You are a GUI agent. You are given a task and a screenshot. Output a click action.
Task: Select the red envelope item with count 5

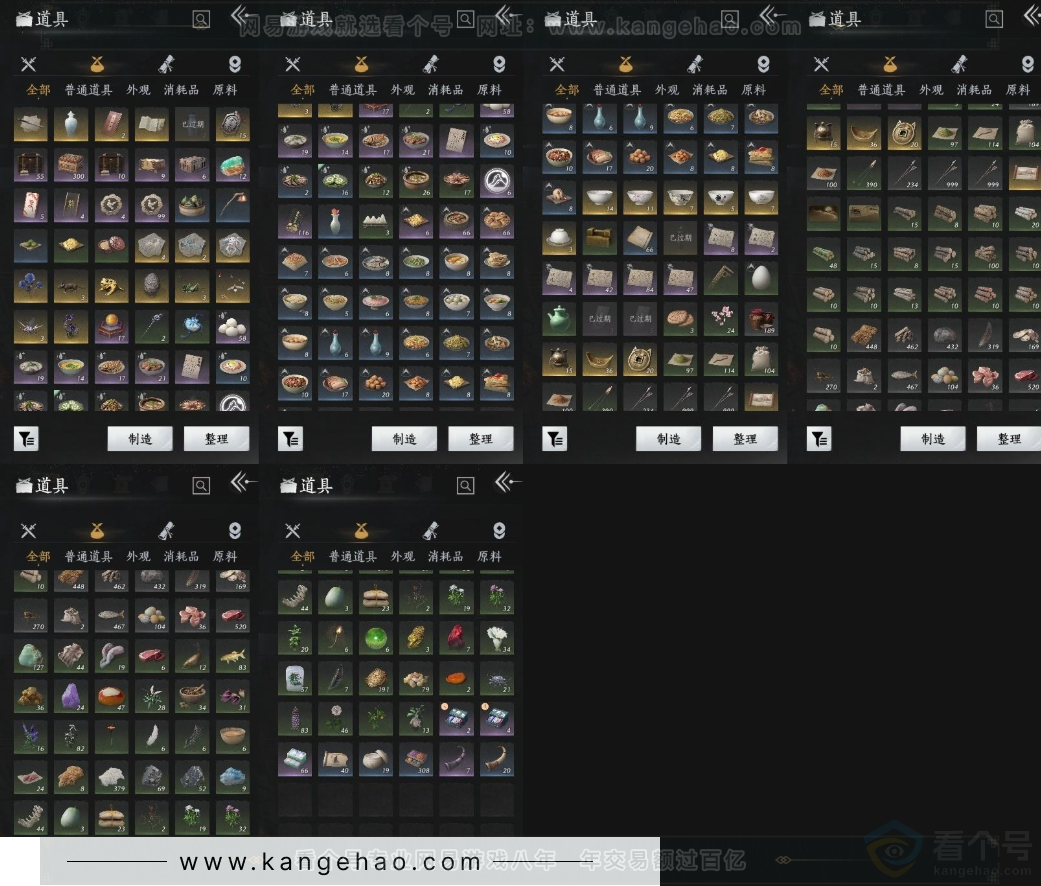31,206
